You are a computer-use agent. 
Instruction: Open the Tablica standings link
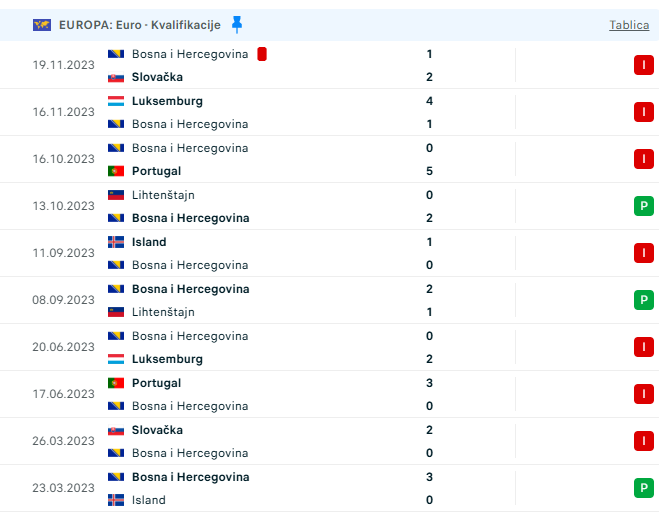[x=629, y=25]
